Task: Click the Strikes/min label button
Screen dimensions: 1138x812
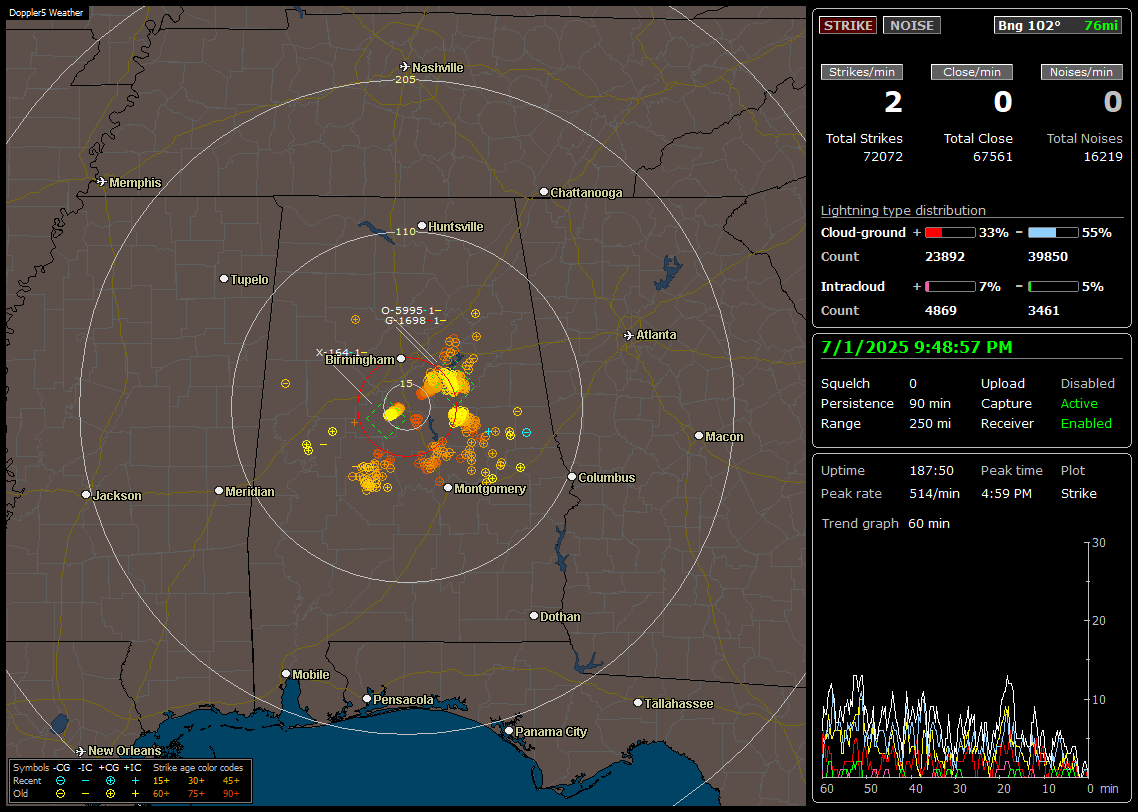Action: pyautogui.click(x=861, y=72)
